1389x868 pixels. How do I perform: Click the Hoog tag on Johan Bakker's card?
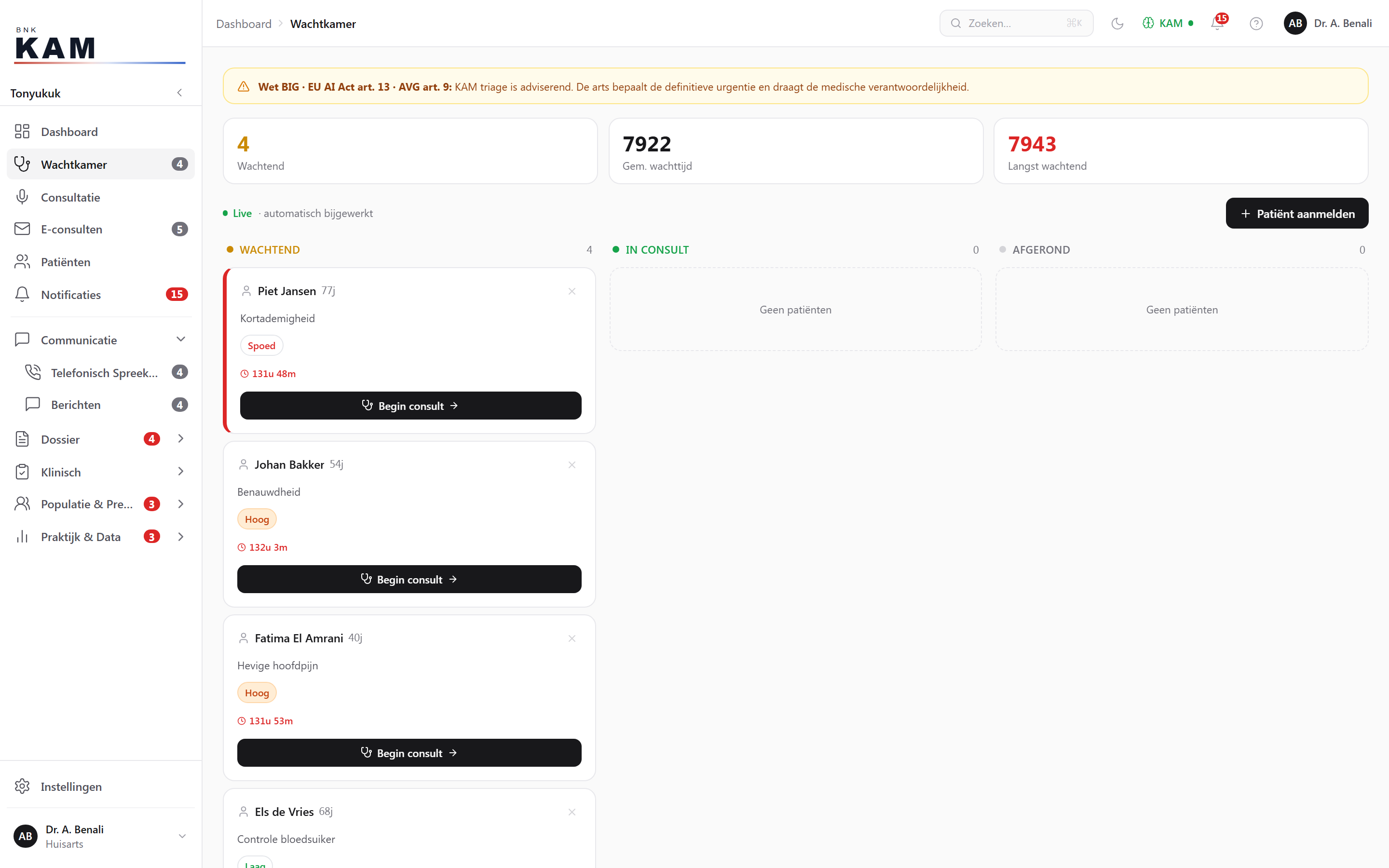[257, 519]
